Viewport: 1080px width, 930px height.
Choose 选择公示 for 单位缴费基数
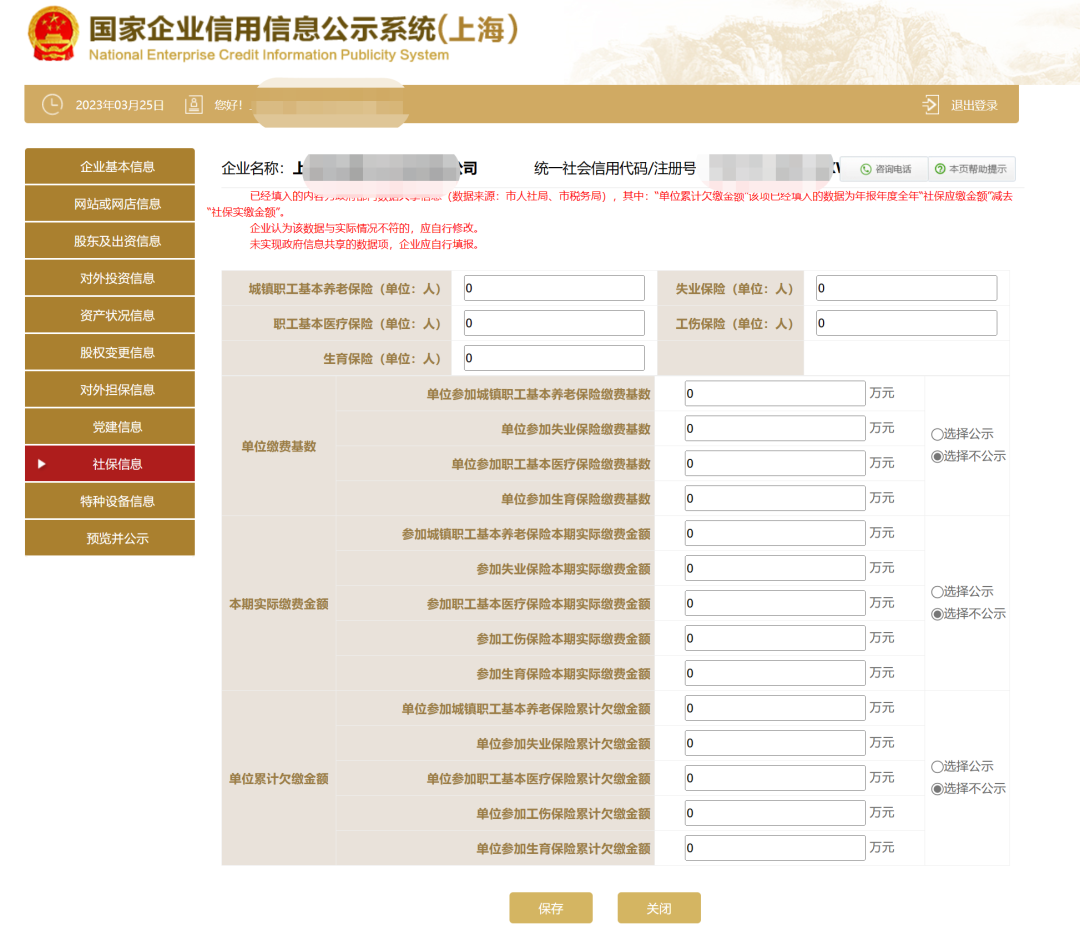tap(937, 434)
